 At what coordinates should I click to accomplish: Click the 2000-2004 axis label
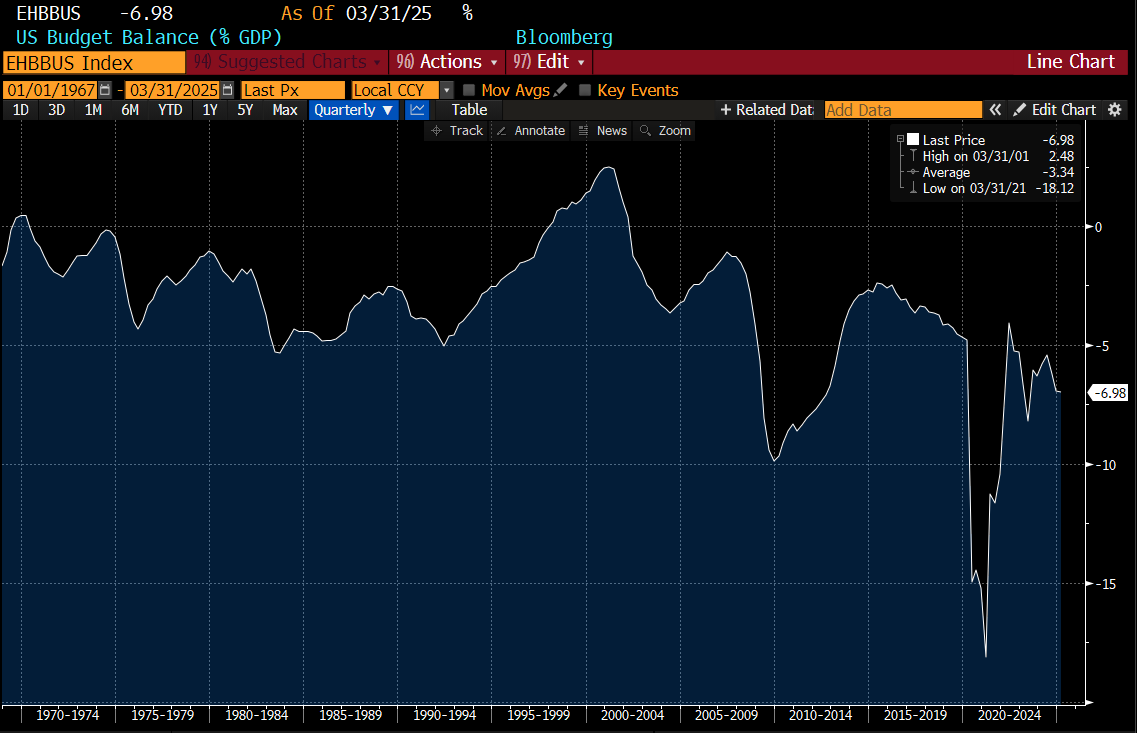[632, 715]
